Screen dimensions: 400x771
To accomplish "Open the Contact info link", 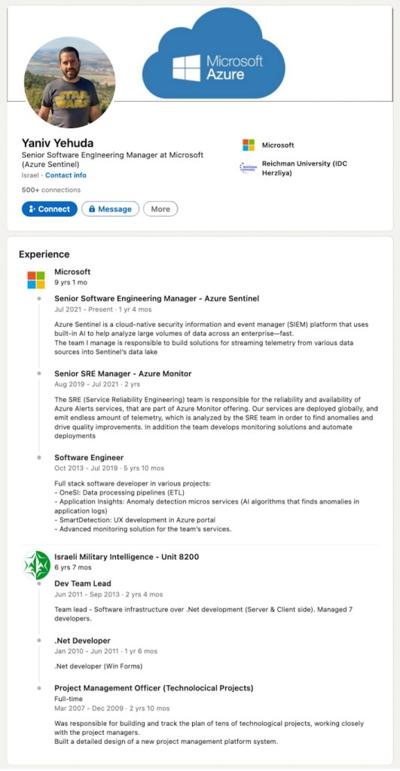I will coord(66,175).
